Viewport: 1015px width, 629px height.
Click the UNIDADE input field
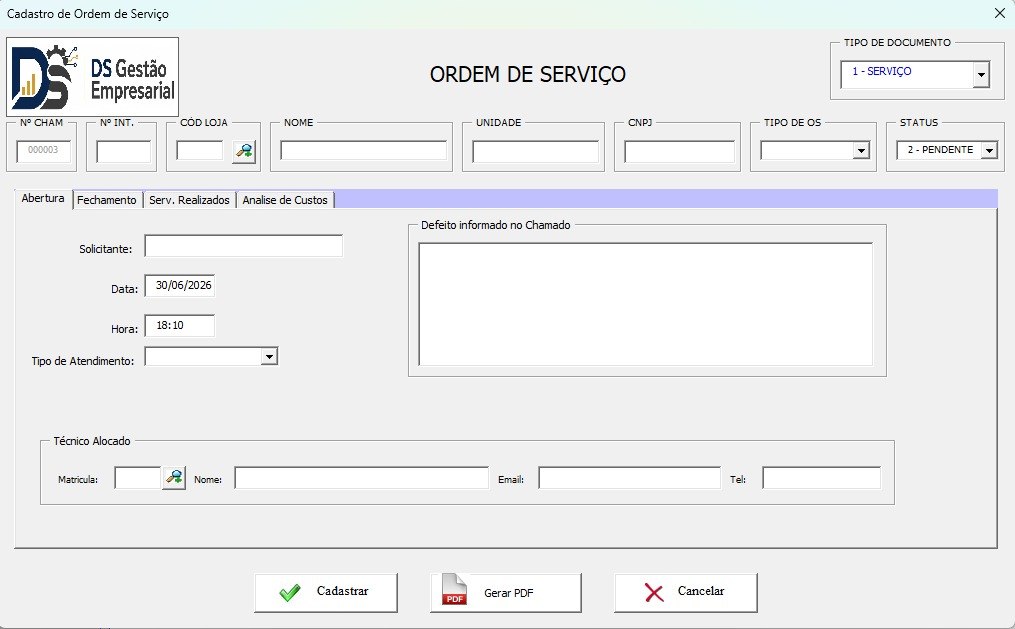pos(535,151)
